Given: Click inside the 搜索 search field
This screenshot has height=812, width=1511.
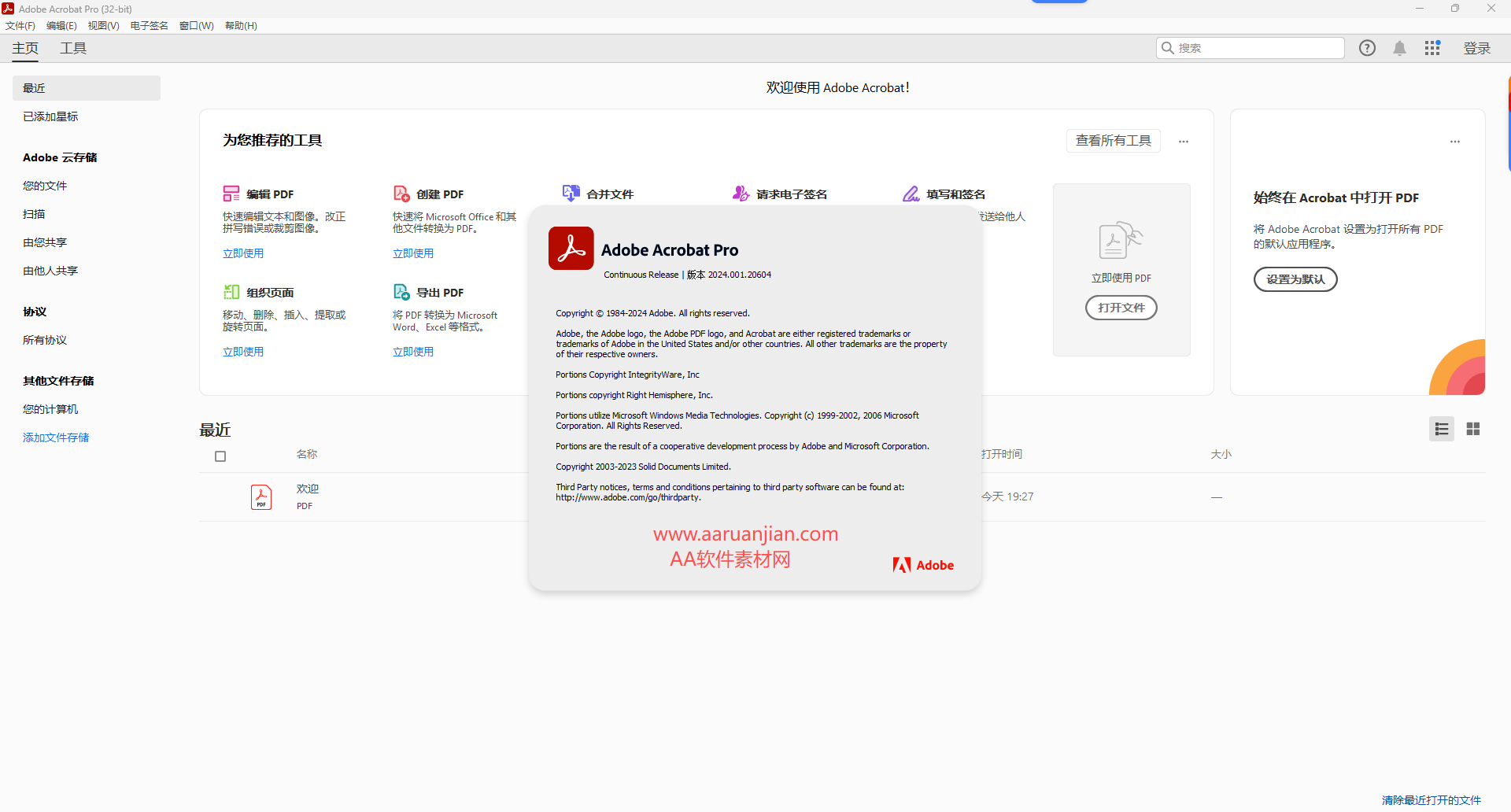Looking at the screenshot, I should [x=1251, y=48].
